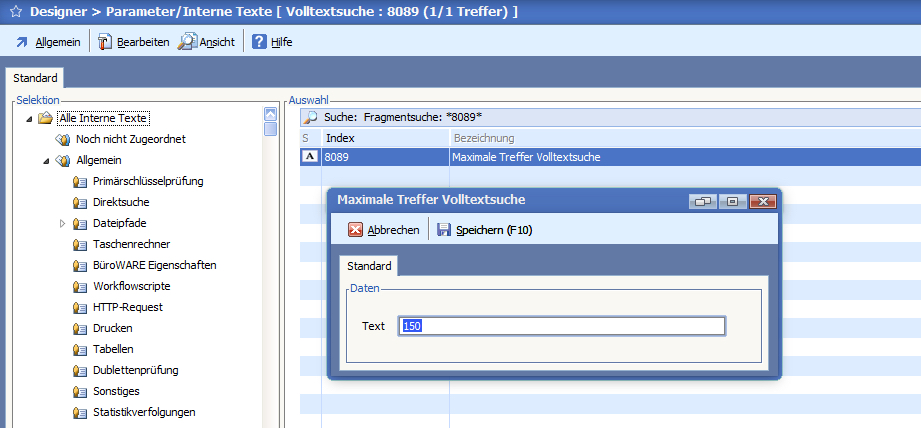921x428 pixels.
Task: Open the Ansicht magnifier menu
Action: (207, 42)
